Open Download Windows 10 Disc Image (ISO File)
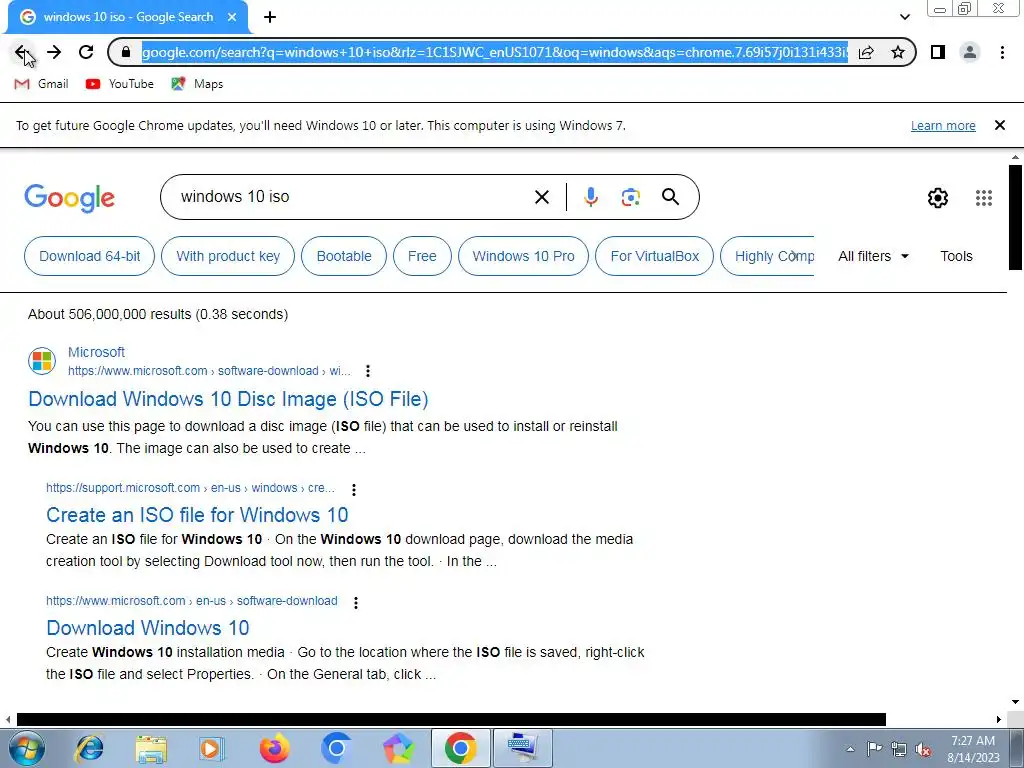 click(229, 399)
